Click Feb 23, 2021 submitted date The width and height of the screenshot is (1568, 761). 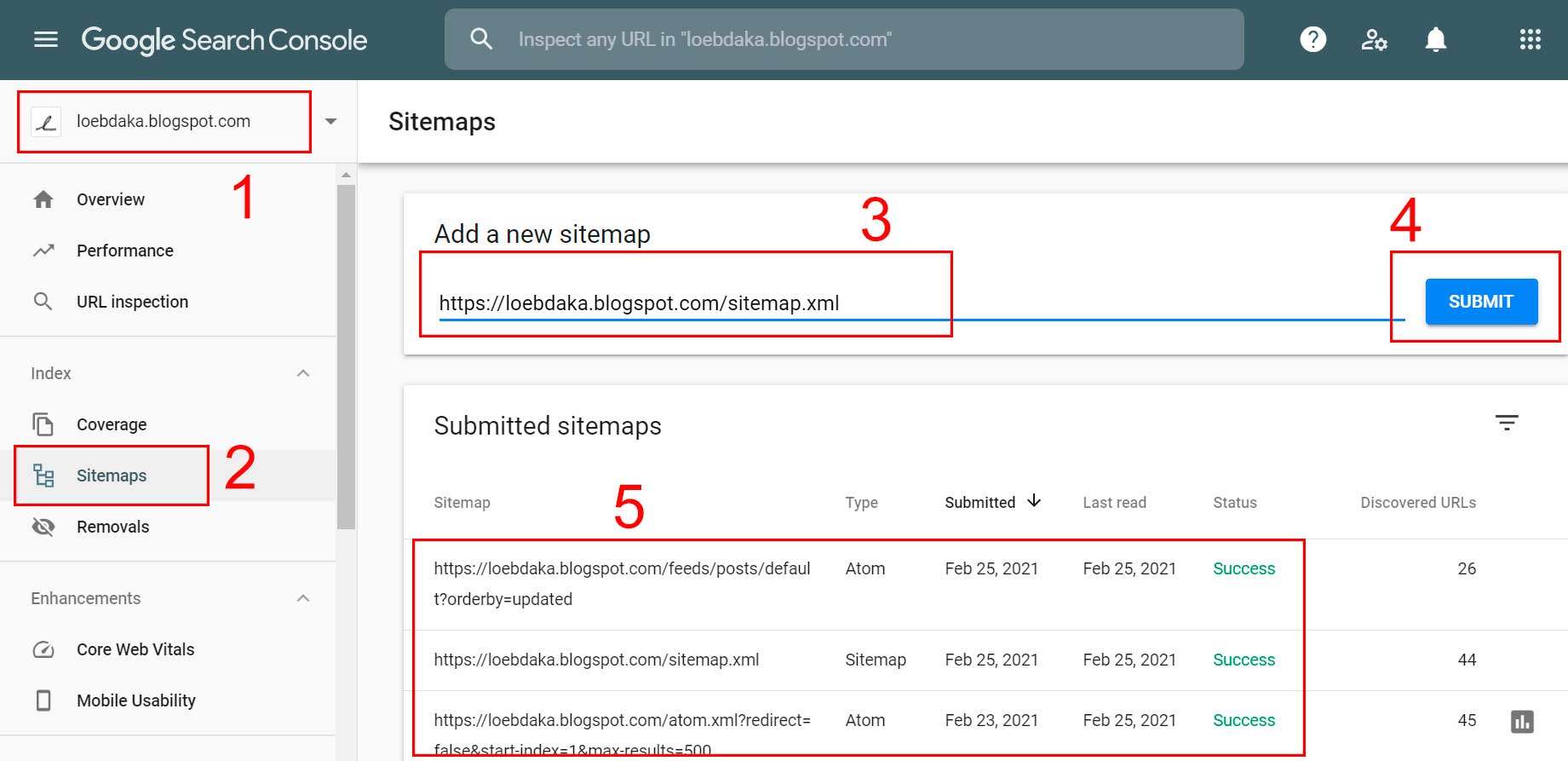pos(991,720)
